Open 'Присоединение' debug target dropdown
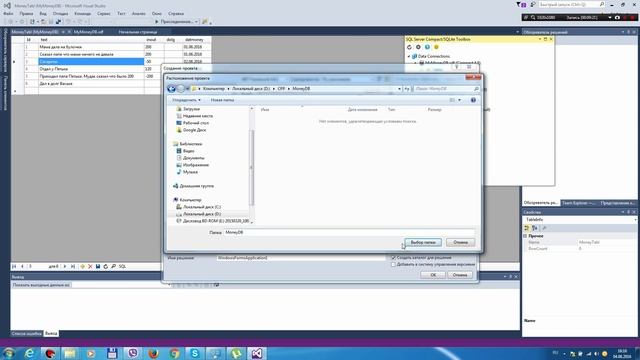 point(196,22)
